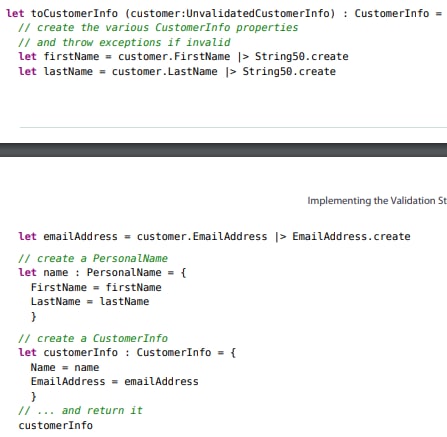
Task: Click comment 'and throw exceptions if invalid'
Action: click(124, 43)
